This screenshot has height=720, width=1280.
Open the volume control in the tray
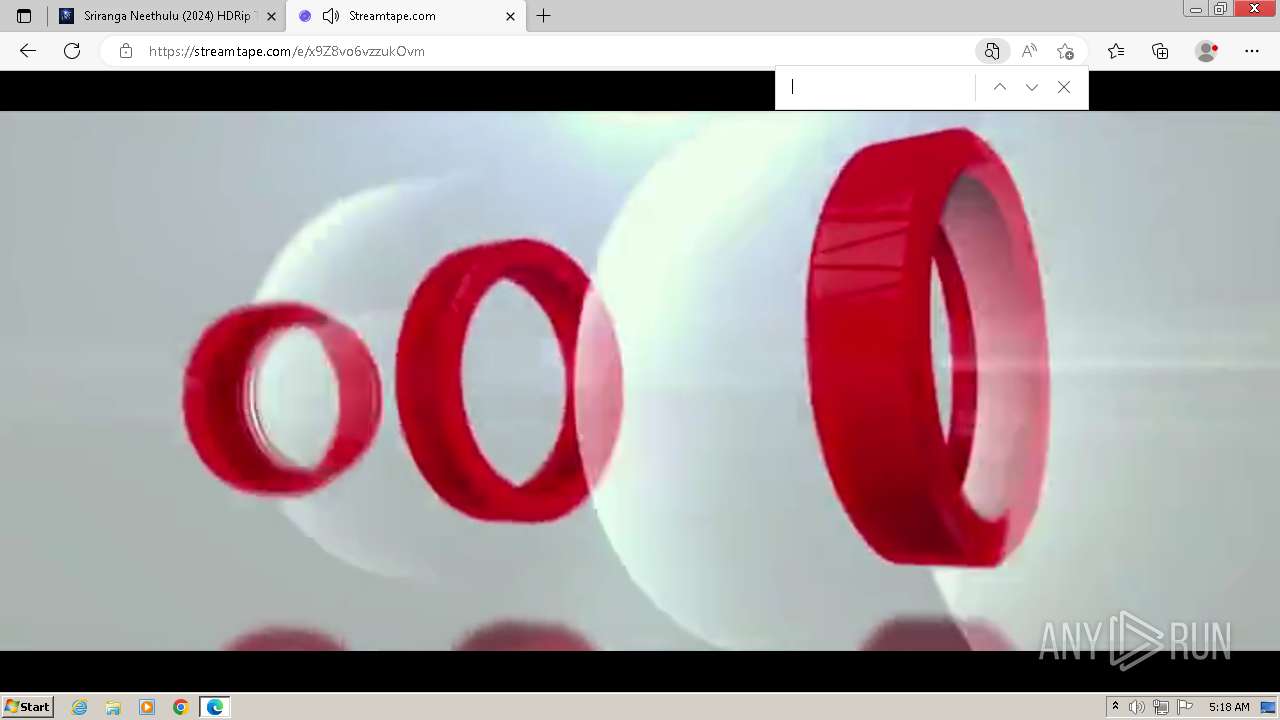(x=1137, y=707)
